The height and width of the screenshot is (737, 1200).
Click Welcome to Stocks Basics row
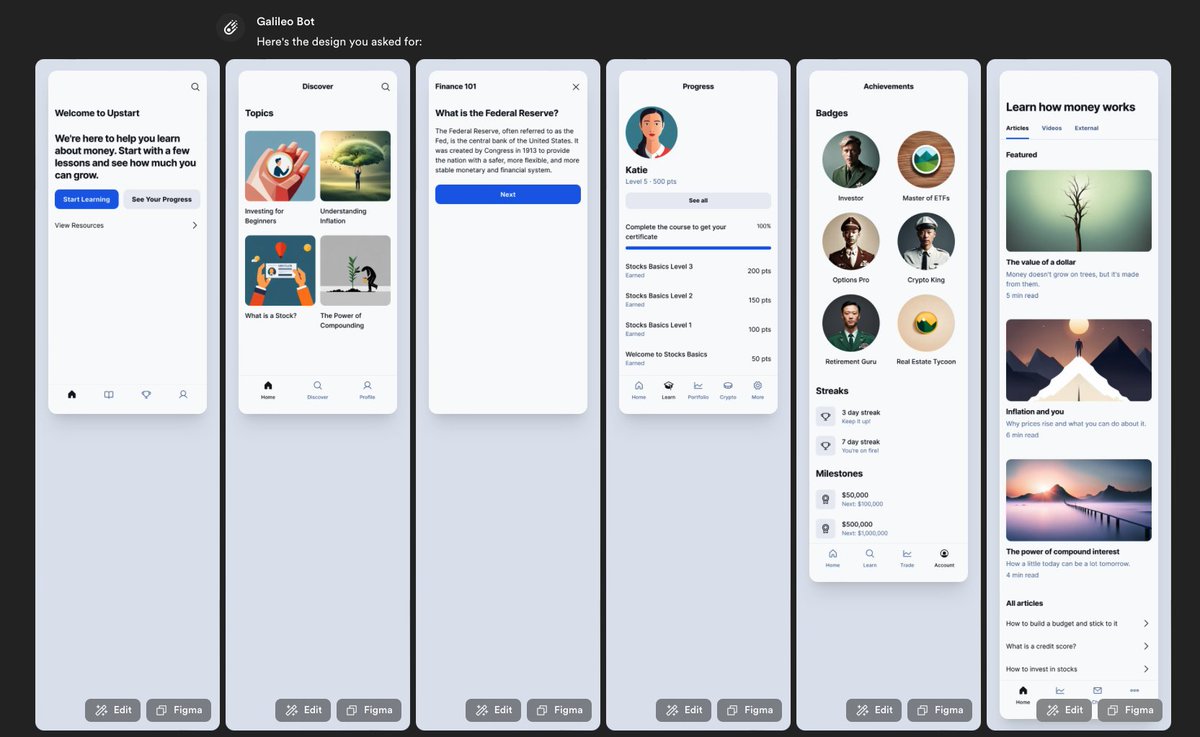[698, 358]
